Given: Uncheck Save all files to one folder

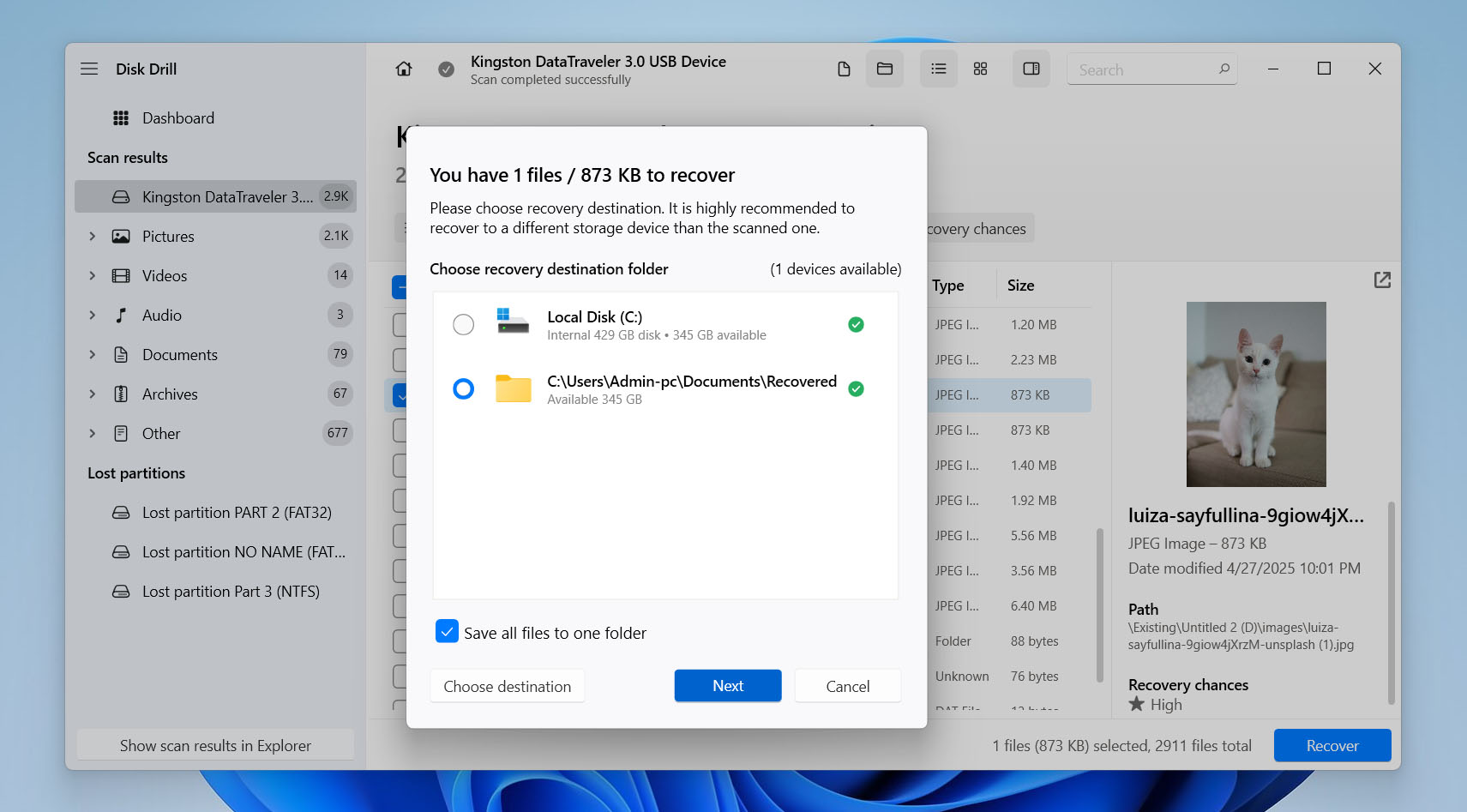Looking at the screenshot, I should click(447, 632).
